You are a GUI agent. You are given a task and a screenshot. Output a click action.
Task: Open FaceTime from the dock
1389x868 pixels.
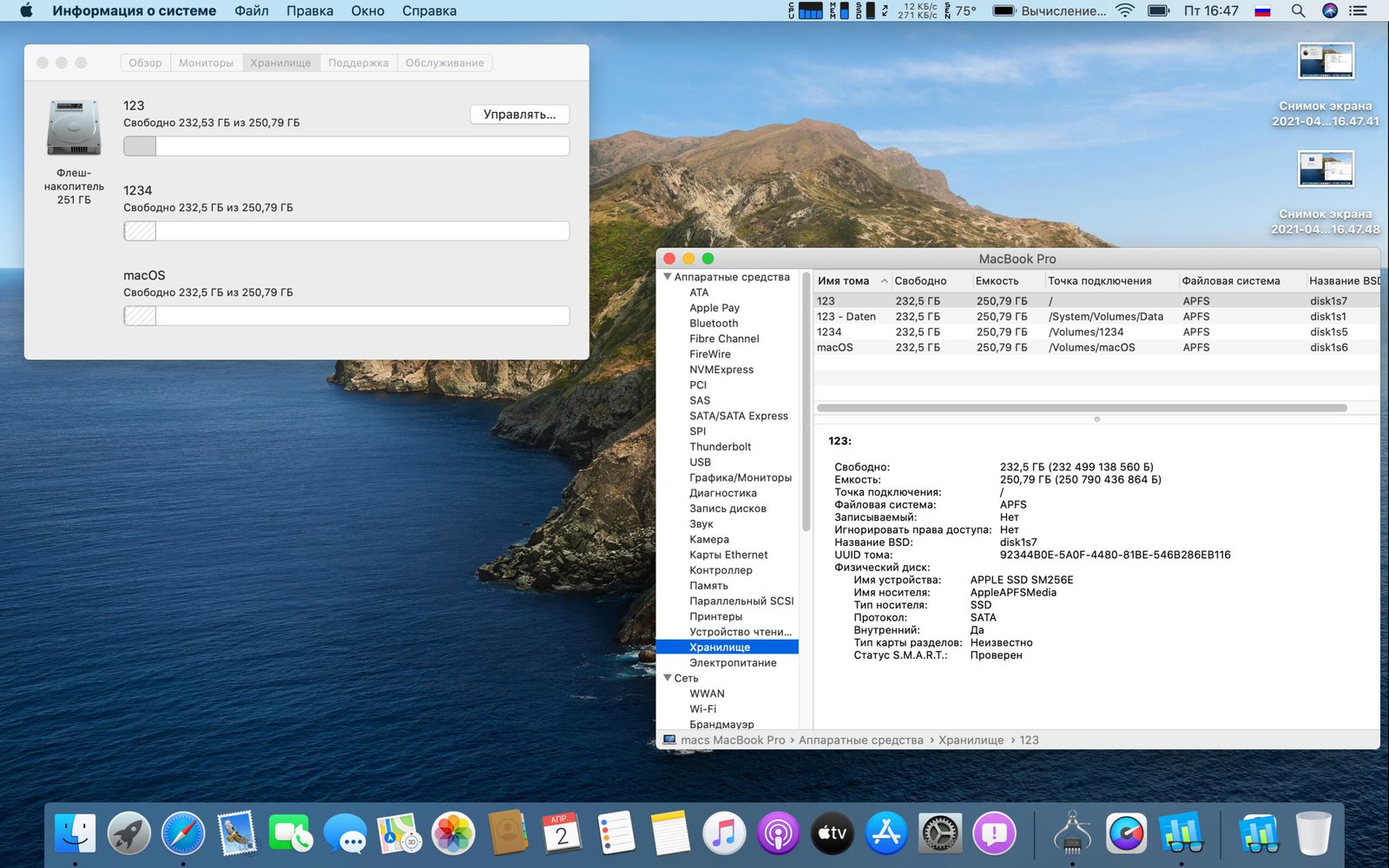[291, 834]
